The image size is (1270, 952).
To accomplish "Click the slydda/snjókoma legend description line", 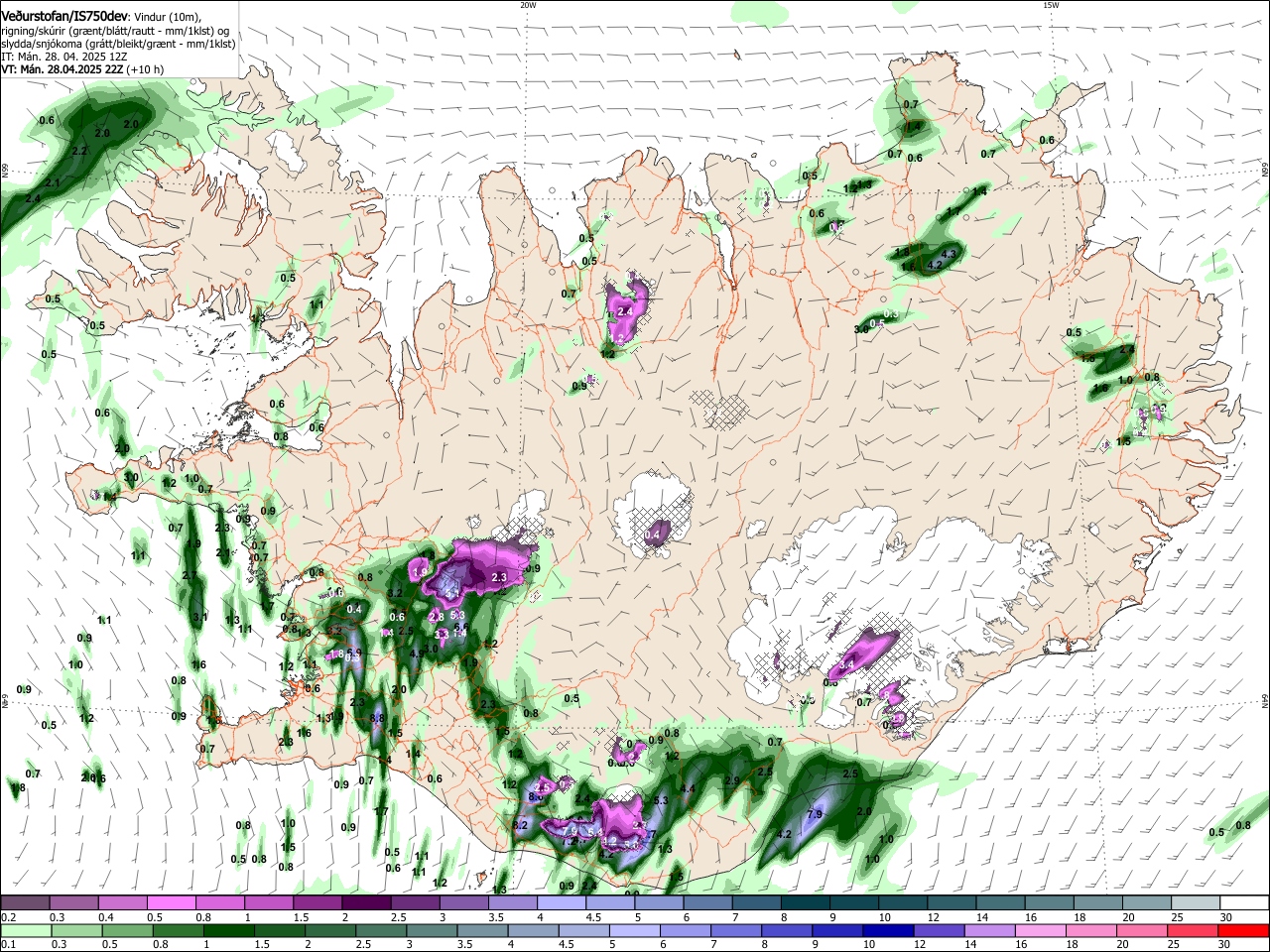I will click(118, 44).
